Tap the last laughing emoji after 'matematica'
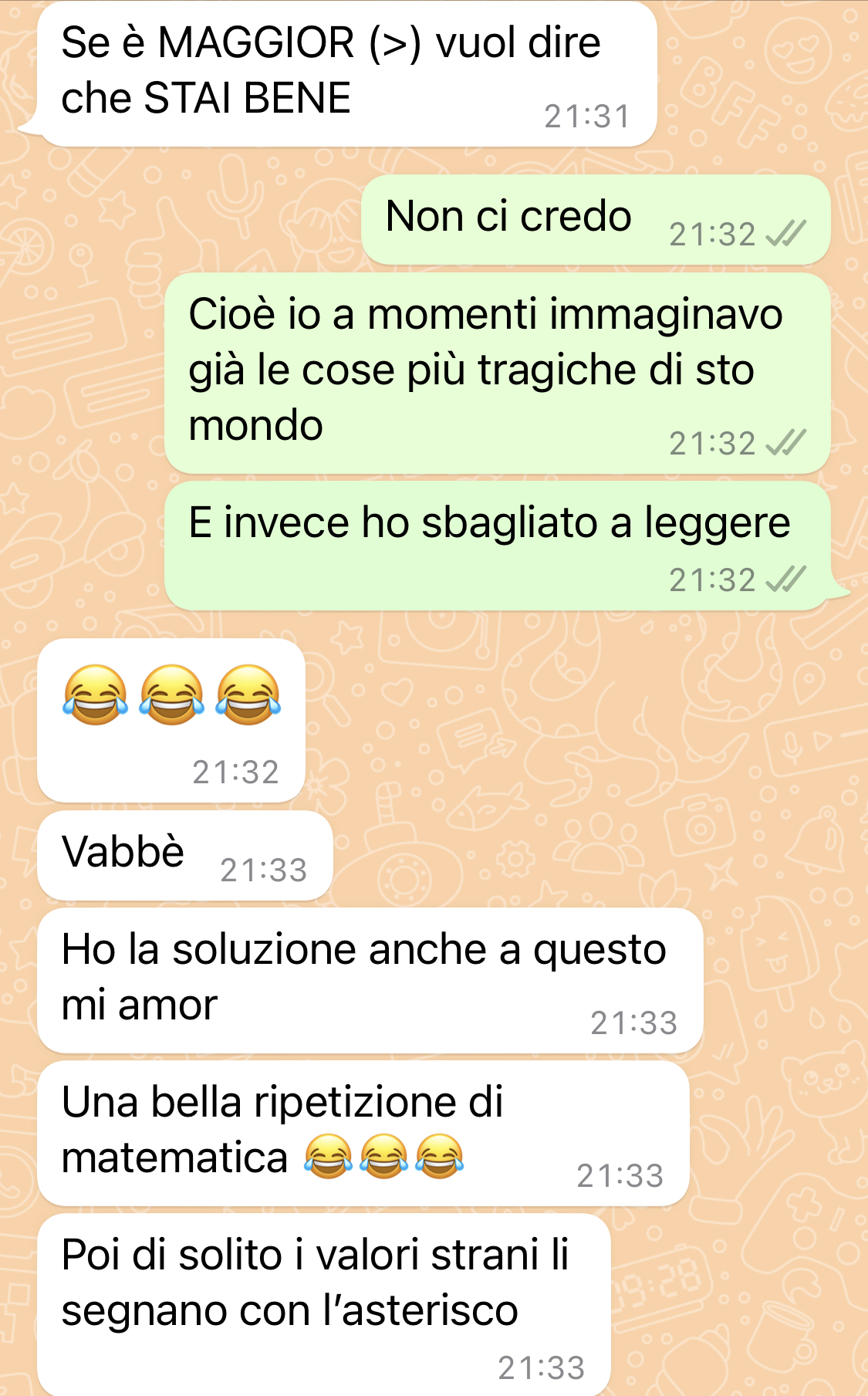This screenshot has height=1396, width=868. pyautogui.click(x=440, y=1157)
